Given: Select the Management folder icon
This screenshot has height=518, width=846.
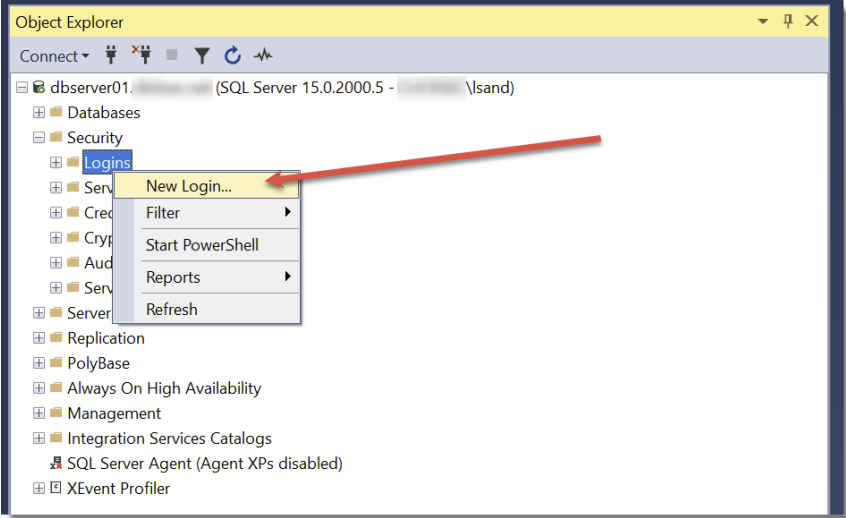Looking at the screenshot, I should pos(56,412).
